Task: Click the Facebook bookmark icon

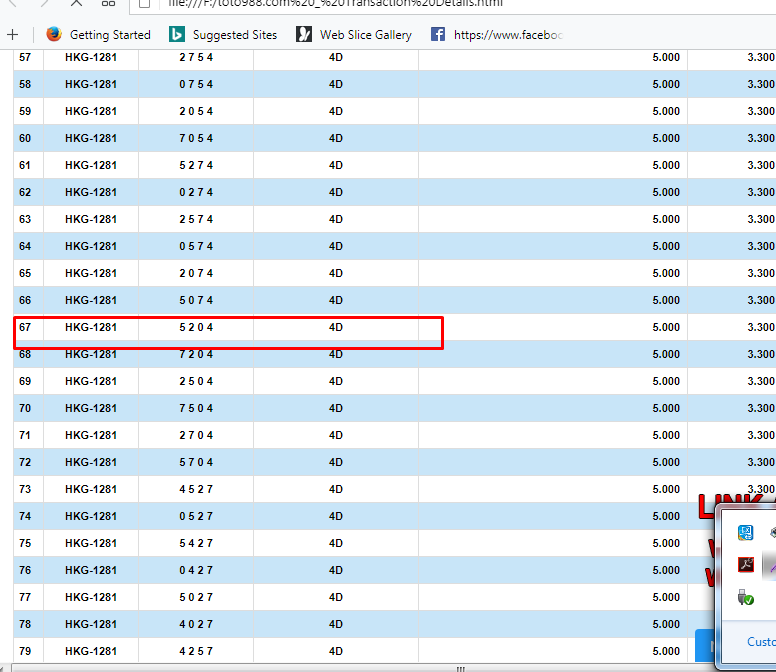Action: click(438, 35)
